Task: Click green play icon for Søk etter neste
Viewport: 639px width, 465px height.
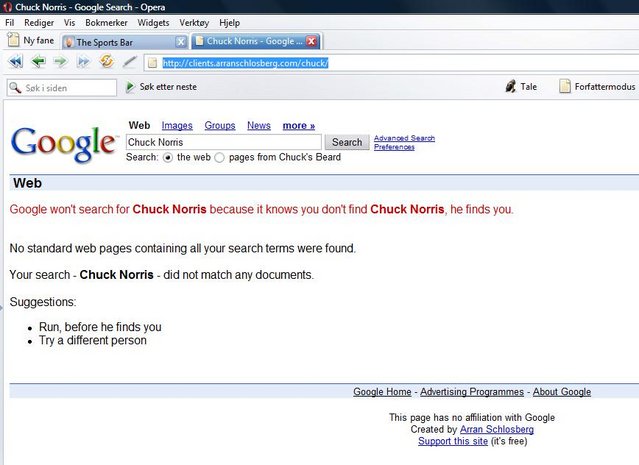Action: tap(130, 86)
